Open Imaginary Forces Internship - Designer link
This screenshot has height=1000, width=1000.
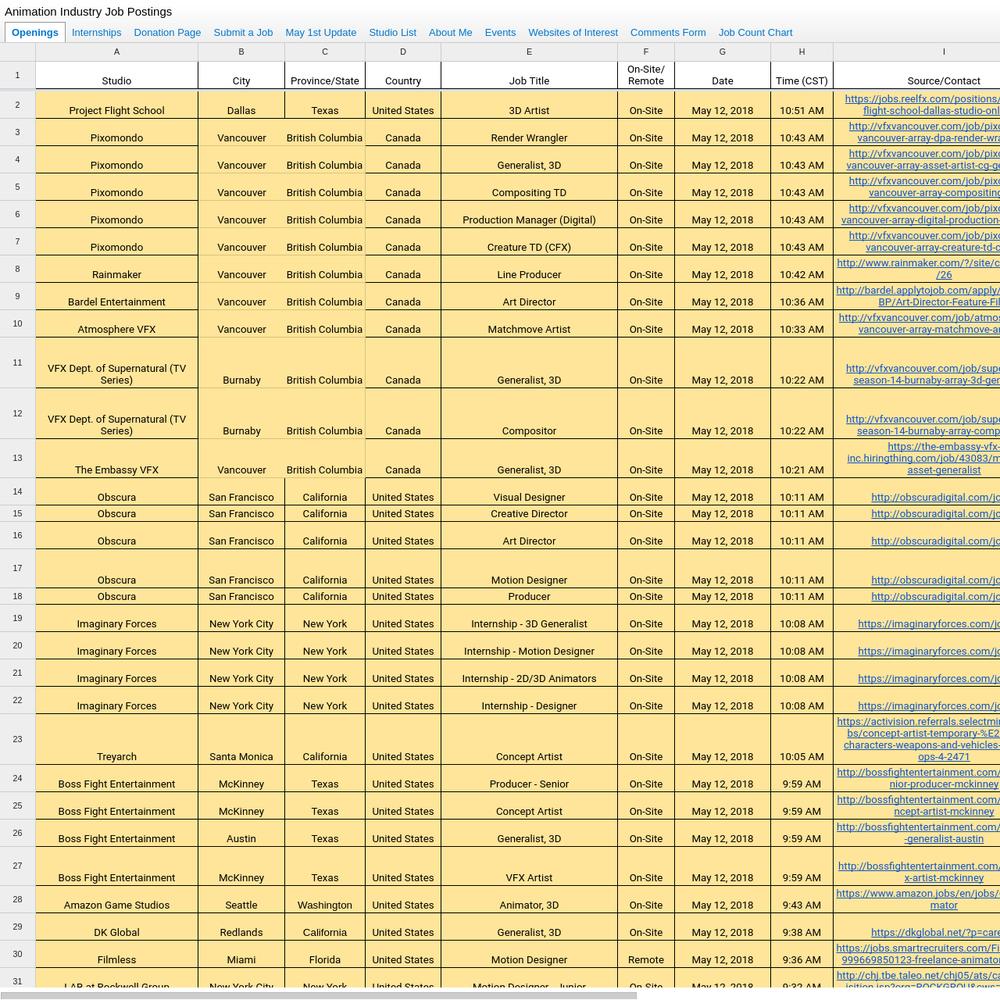929,706
